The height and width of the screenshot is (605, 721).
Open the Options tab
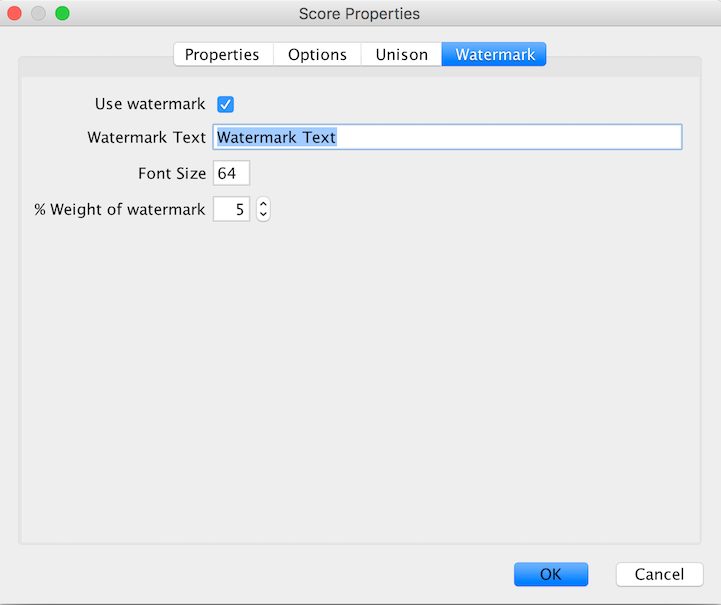click(317, 54)
